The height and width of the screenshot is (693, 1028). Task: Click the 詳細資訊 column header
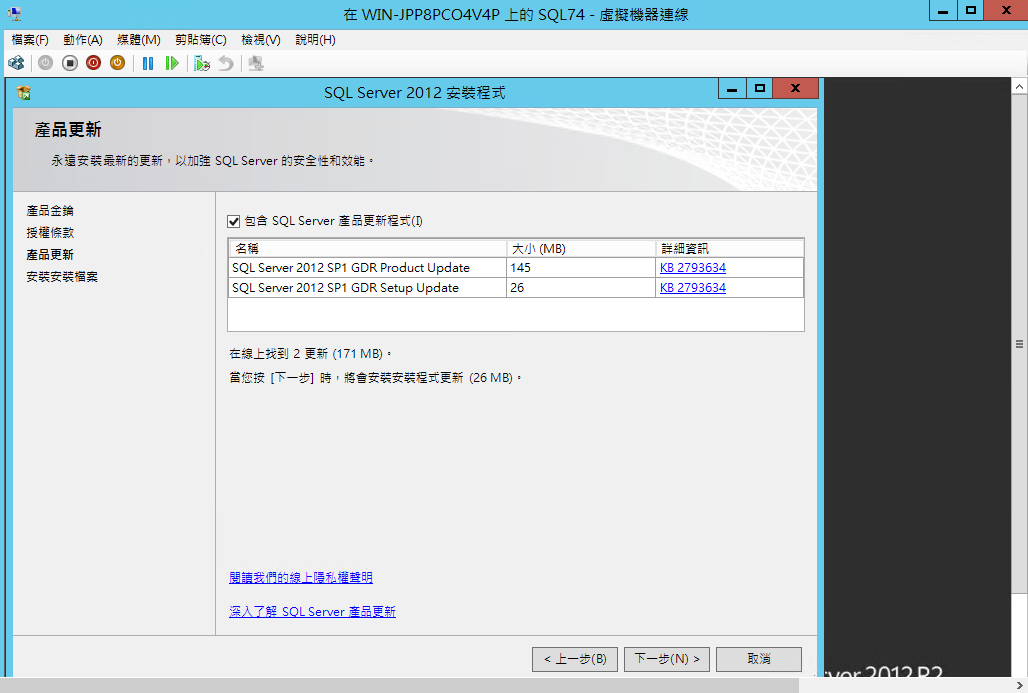pos(730,248)
